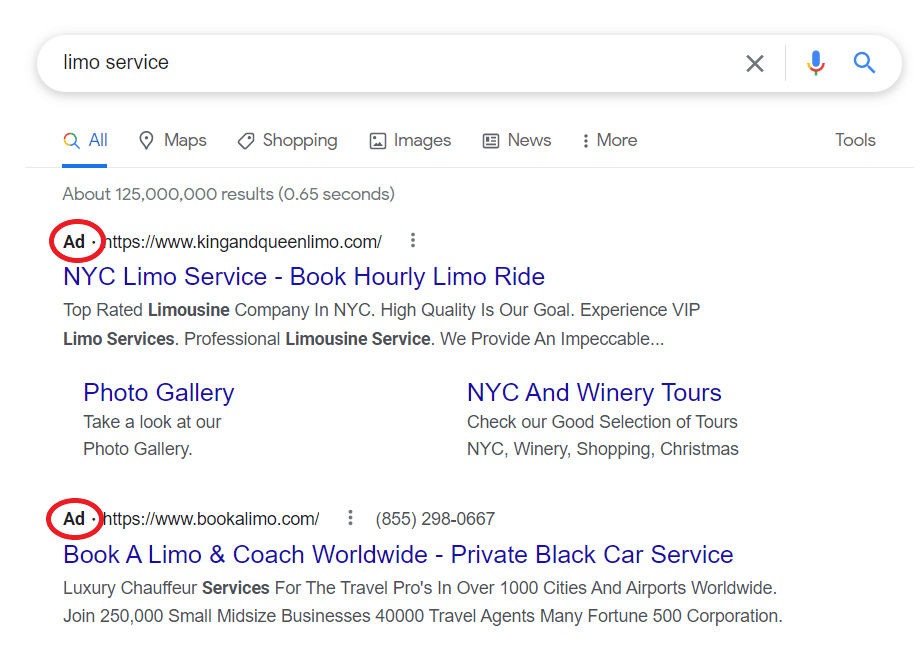Click the (855) 298-0667 phone number
The image size is (921, 651).
[434, 518]
